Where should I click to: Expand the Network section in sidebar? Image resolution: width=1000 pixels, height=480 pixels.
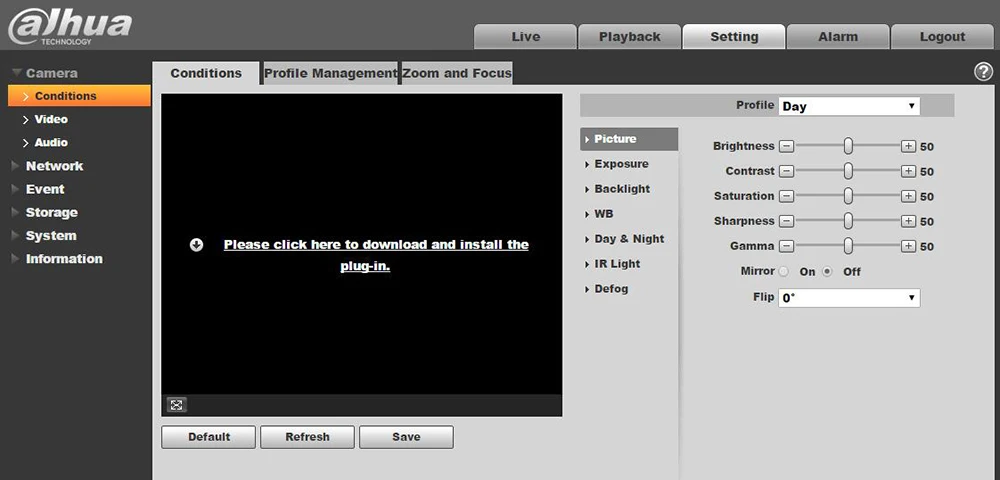pyautogui.click(x=48, y=166)
